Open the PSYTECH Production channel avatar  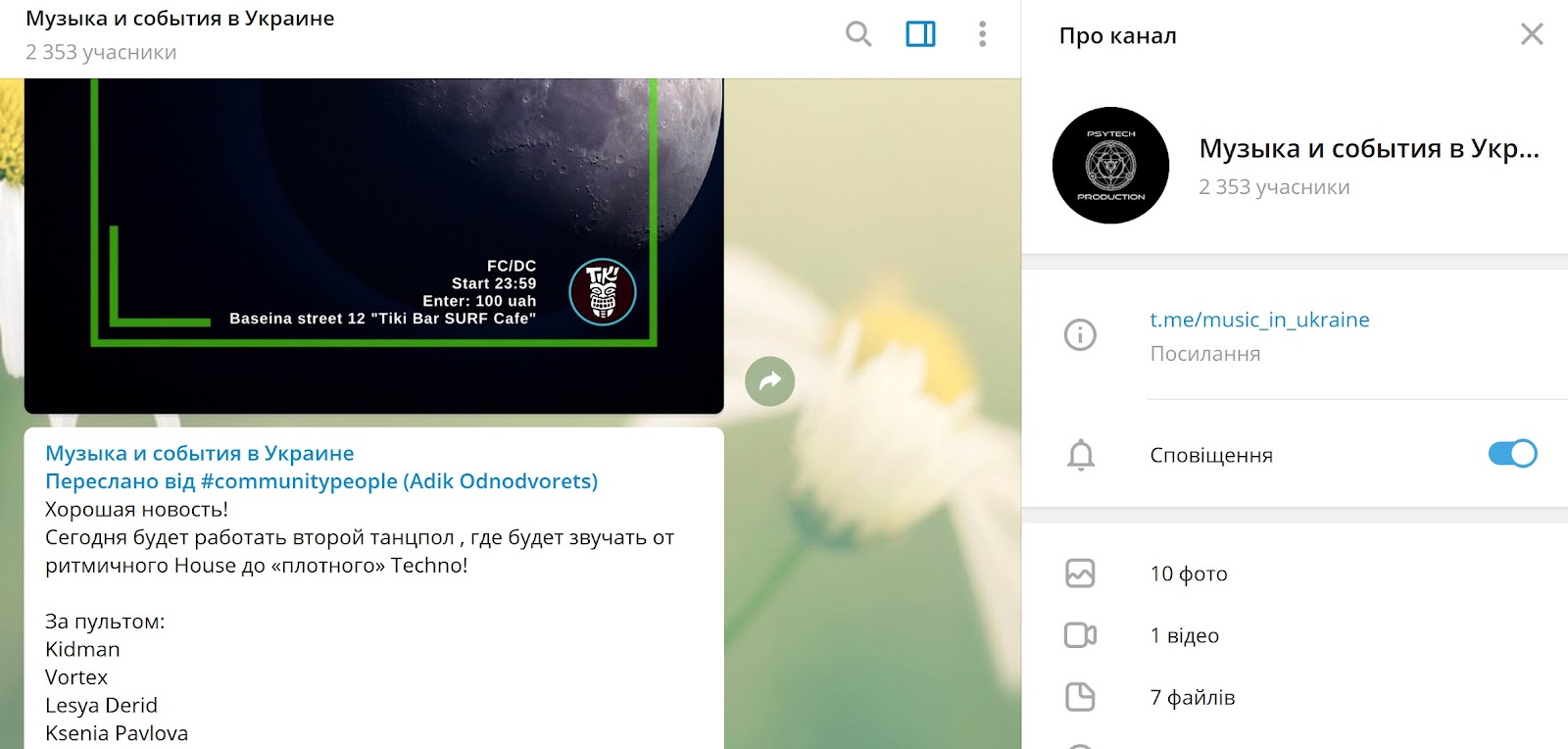[1110, 166]
